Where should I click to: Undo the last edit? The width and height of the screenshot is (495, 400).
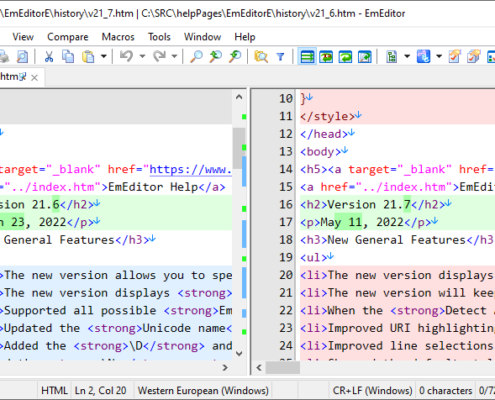pyautogui.click(x=127, y=56)
